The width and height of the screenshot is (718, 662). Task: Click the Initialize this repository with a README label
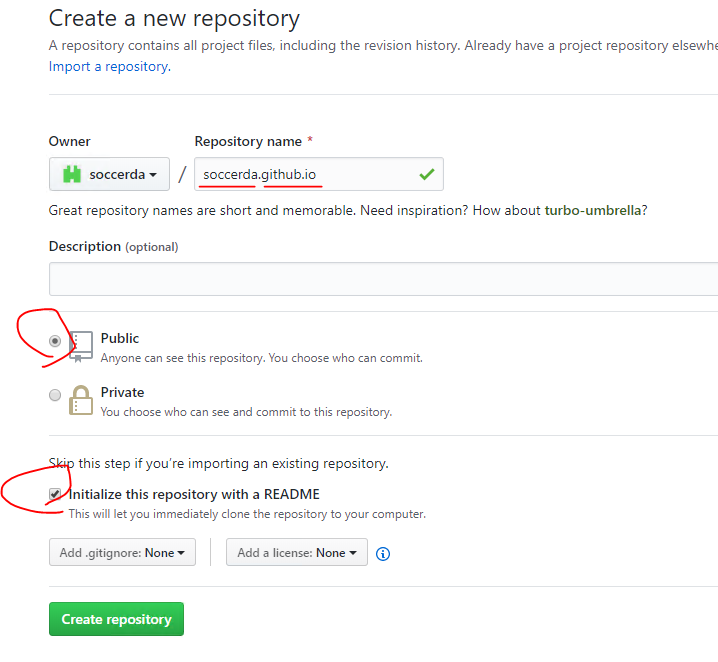[194, 494]
